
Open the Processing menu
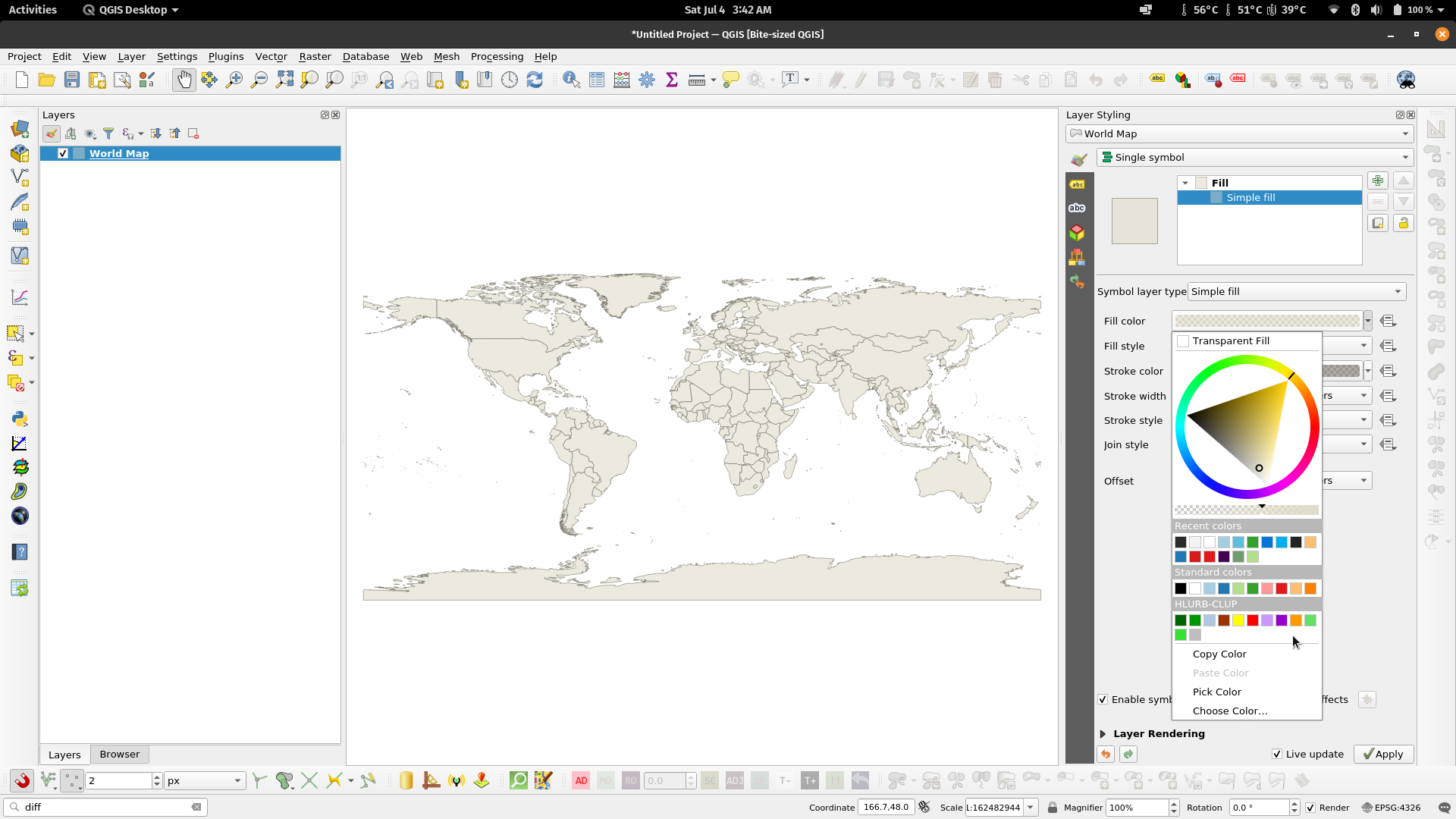(497, 56)
